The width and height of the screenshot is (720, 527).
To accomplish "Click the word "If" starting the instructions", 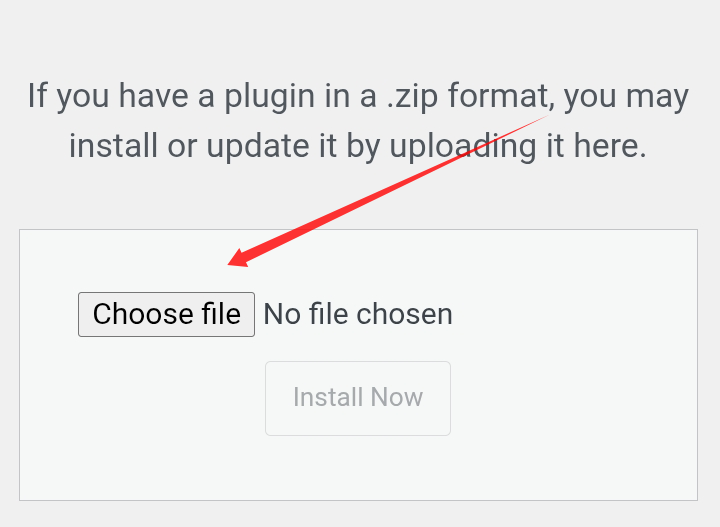I will coord(37,97).
